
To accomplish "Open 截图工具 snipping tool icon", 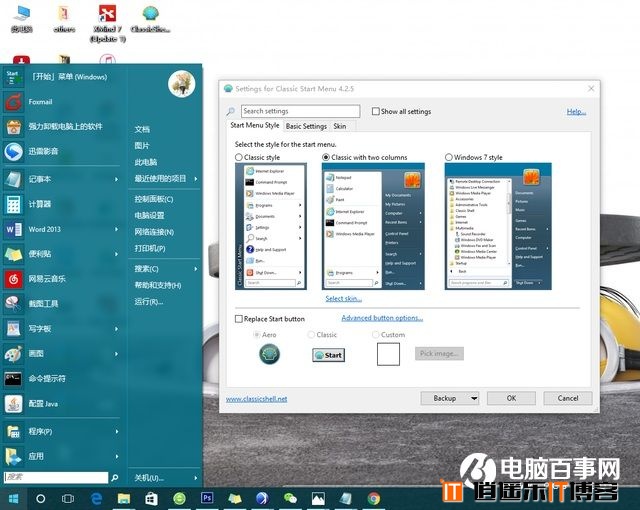I will pos(14,304).
